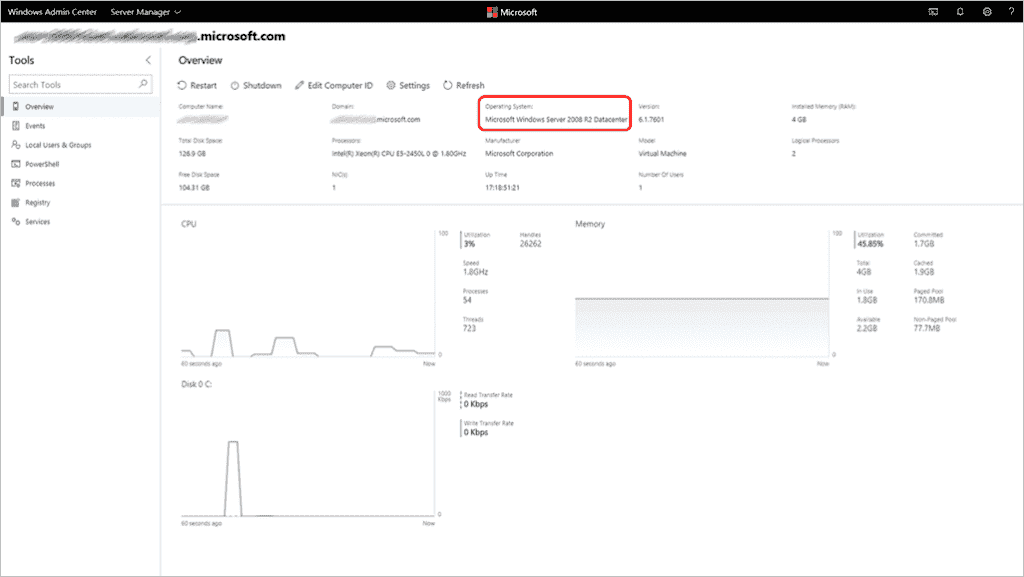Click the Shutdown button
Image resolution: width=1024 pixels, height=577 pixels.
256,86
